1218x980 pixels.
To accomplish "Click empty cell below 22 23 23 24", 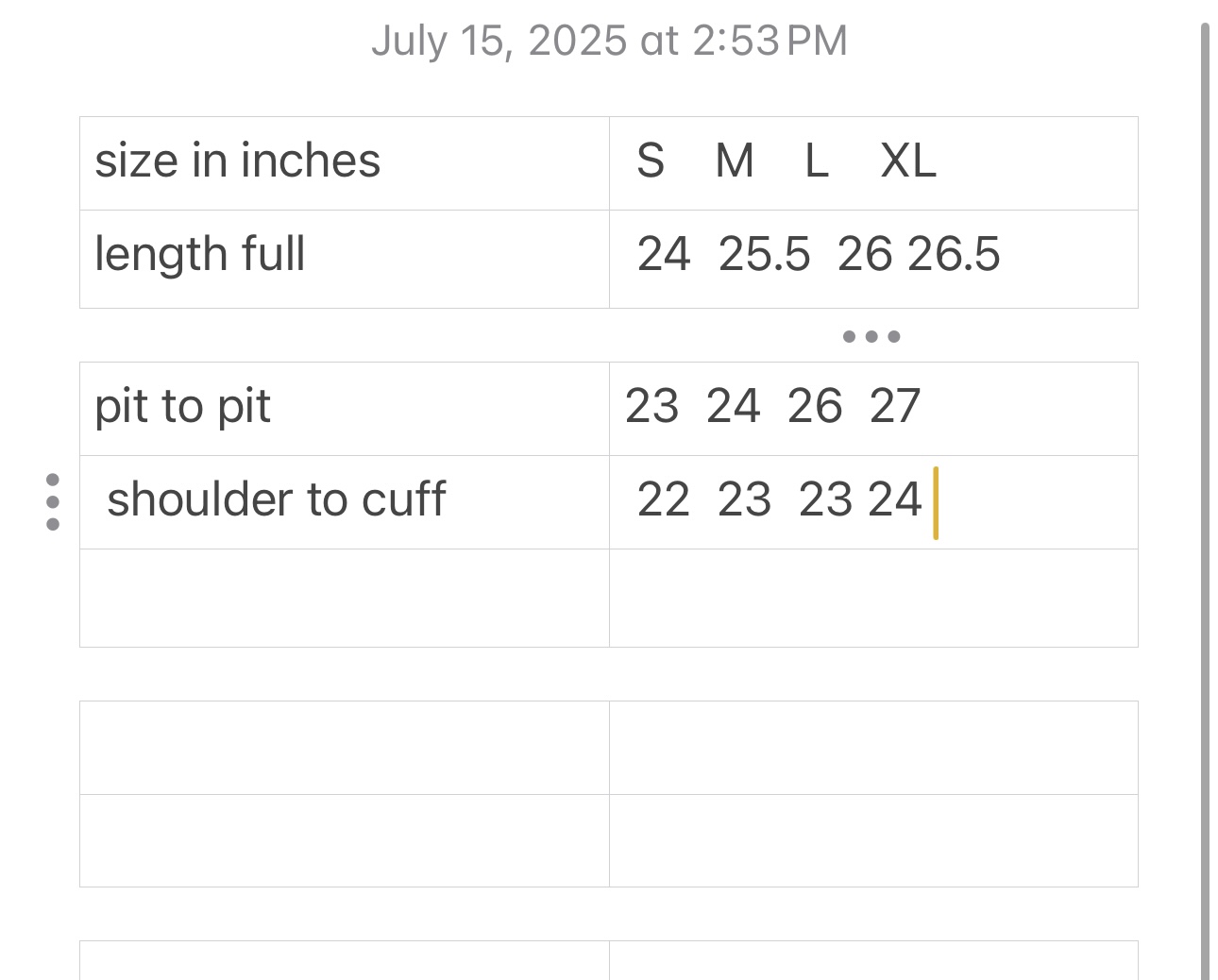I will click(872, 598).
